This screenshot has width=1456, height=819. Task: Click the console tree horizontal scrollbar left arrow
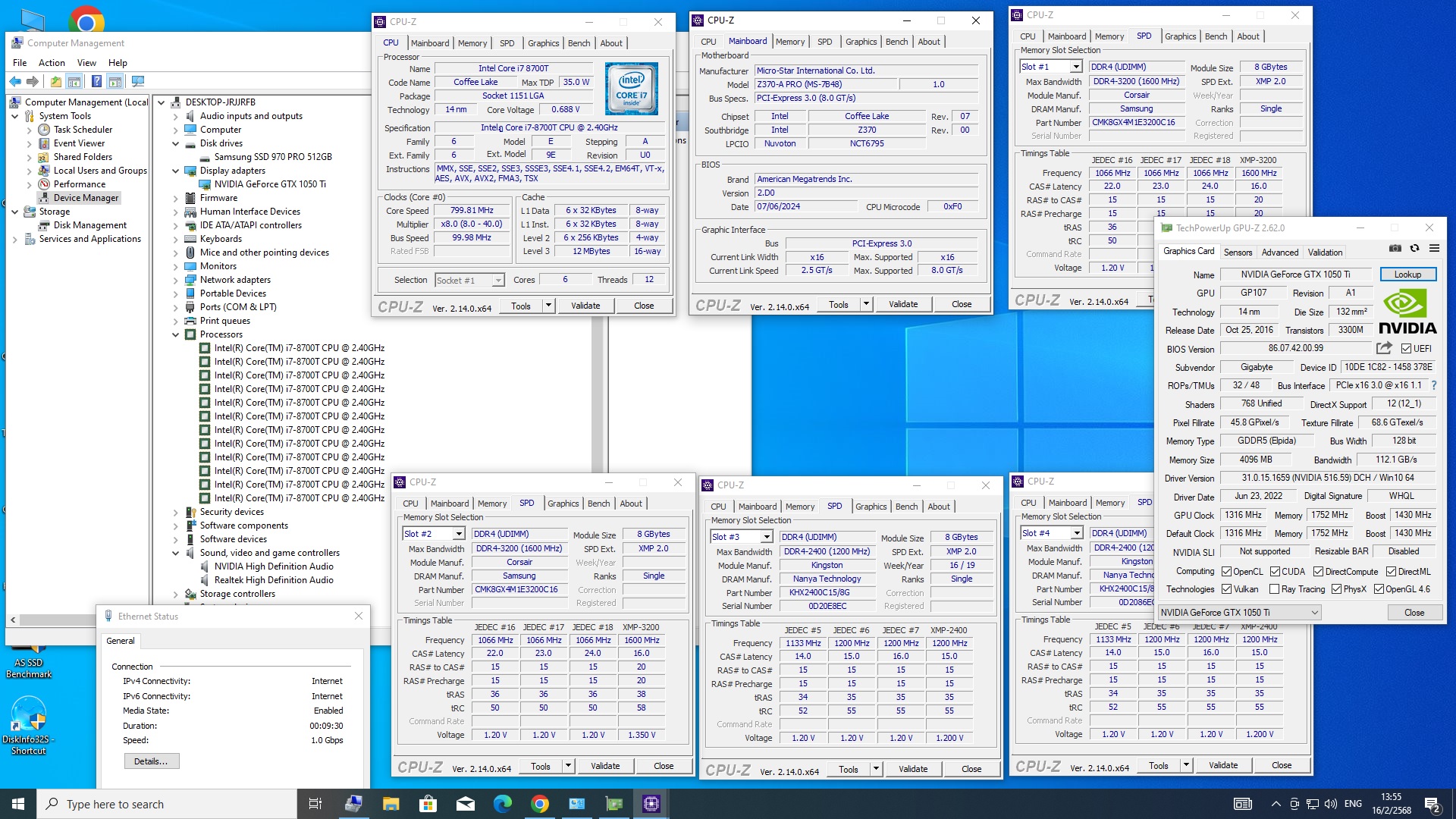pos(13,620)
